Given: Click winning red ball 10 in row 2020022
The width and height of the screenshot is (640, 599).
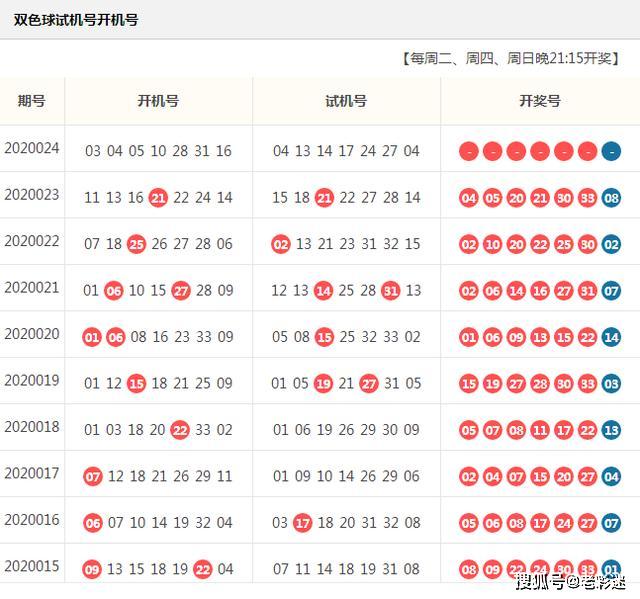Looking at the screenshot, I should click(x=493, y=244).
